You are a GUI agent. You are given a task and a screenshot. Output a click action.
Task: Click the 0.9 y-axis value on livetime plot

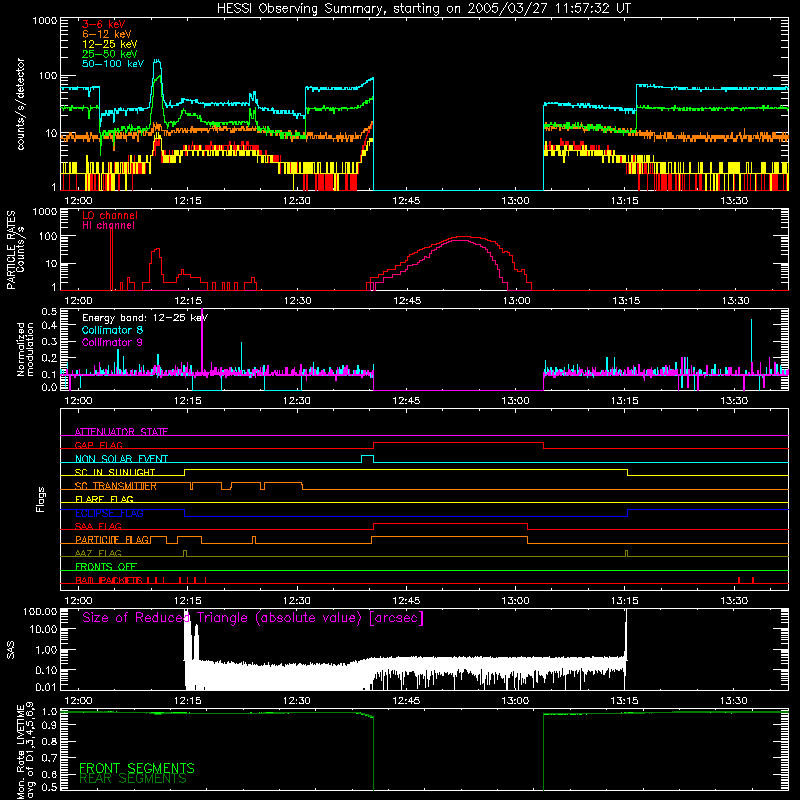pos(49,725)
